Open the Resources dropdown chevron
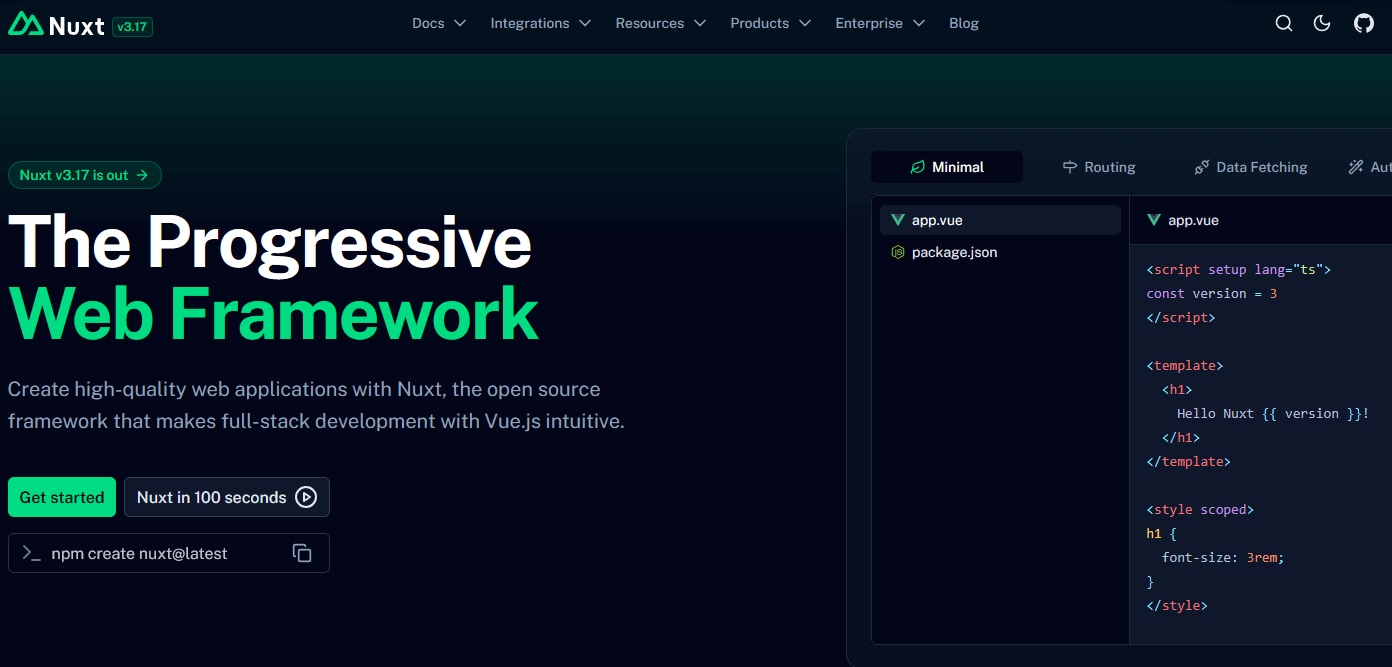Image resolution: width=1392 pixels, height=667 pixels. coord(700,24)
